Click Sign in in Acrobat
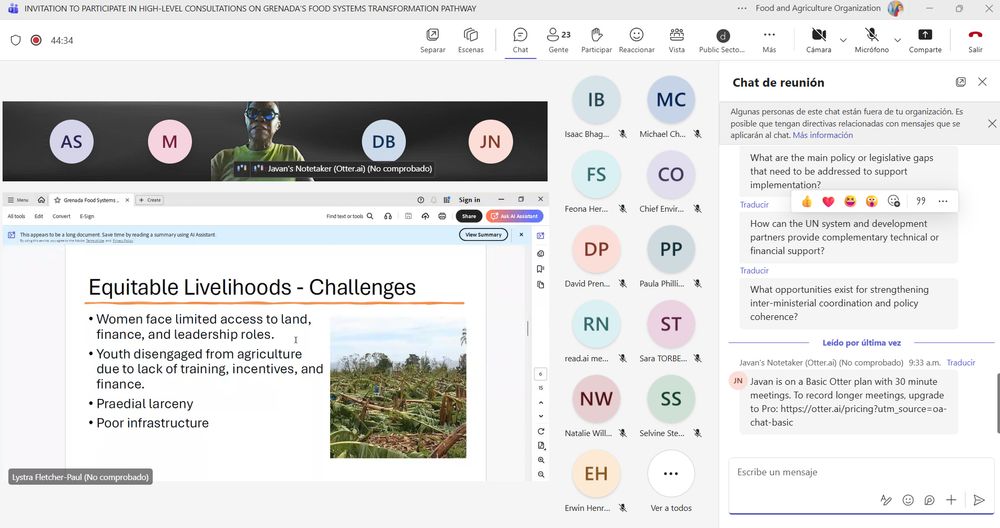The image size is (1000, 528). click(x=469, y=200)
